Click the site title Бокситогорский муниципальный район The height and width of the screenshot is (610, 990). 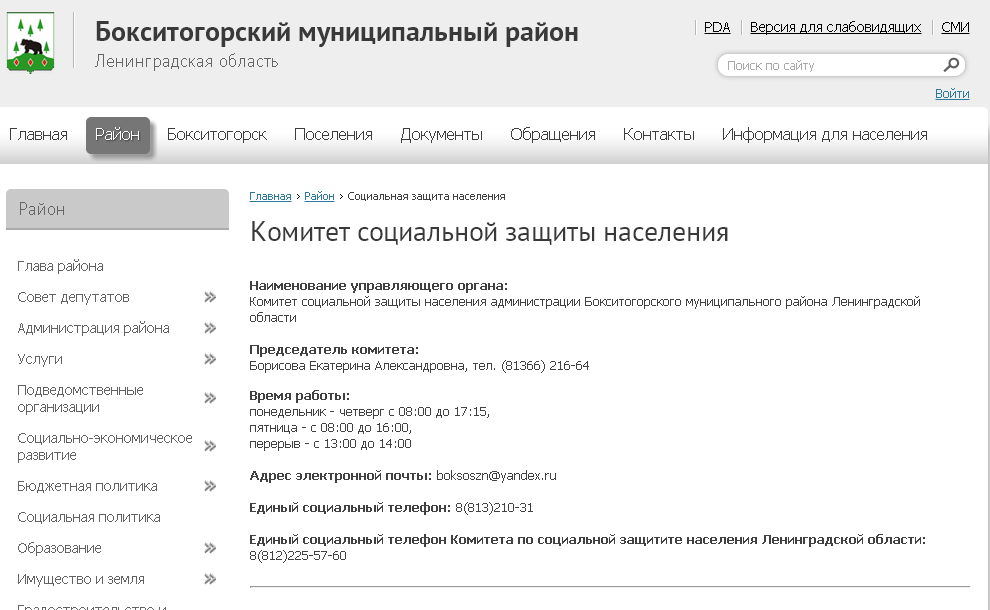[x=337, y=32]
